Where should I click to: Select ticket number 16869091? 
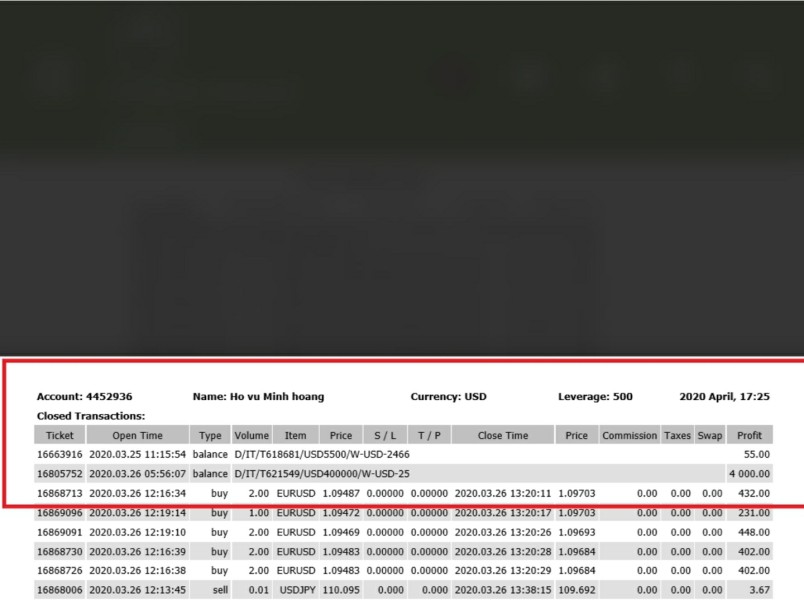pyautogui.click(x=59, y=532)
